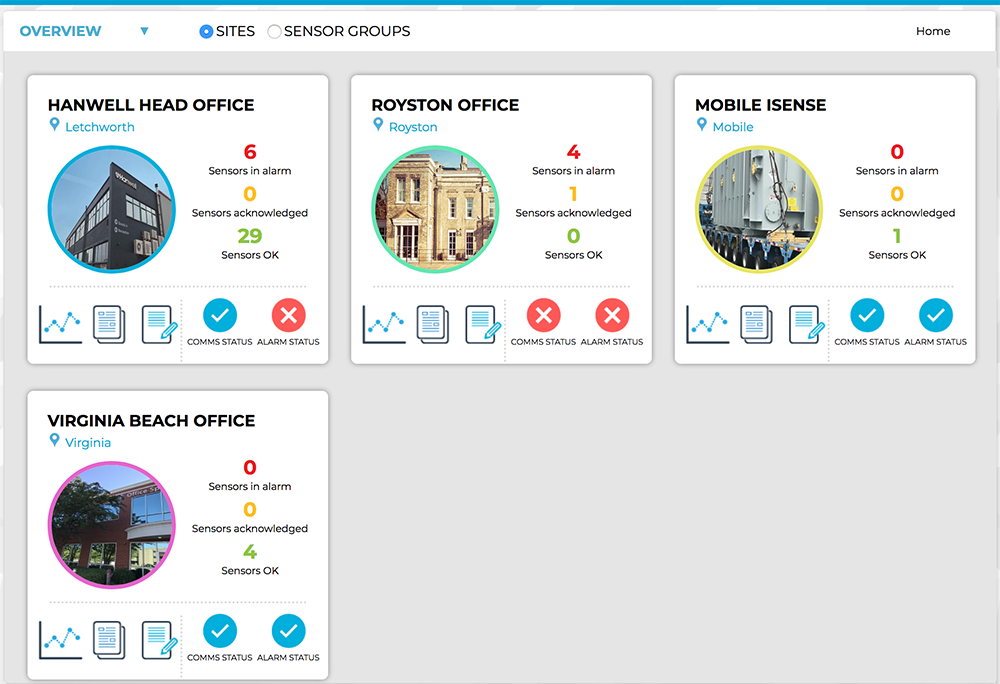Click Royston Office comms status icon
1000x684 pixels.
coord(543,316)
